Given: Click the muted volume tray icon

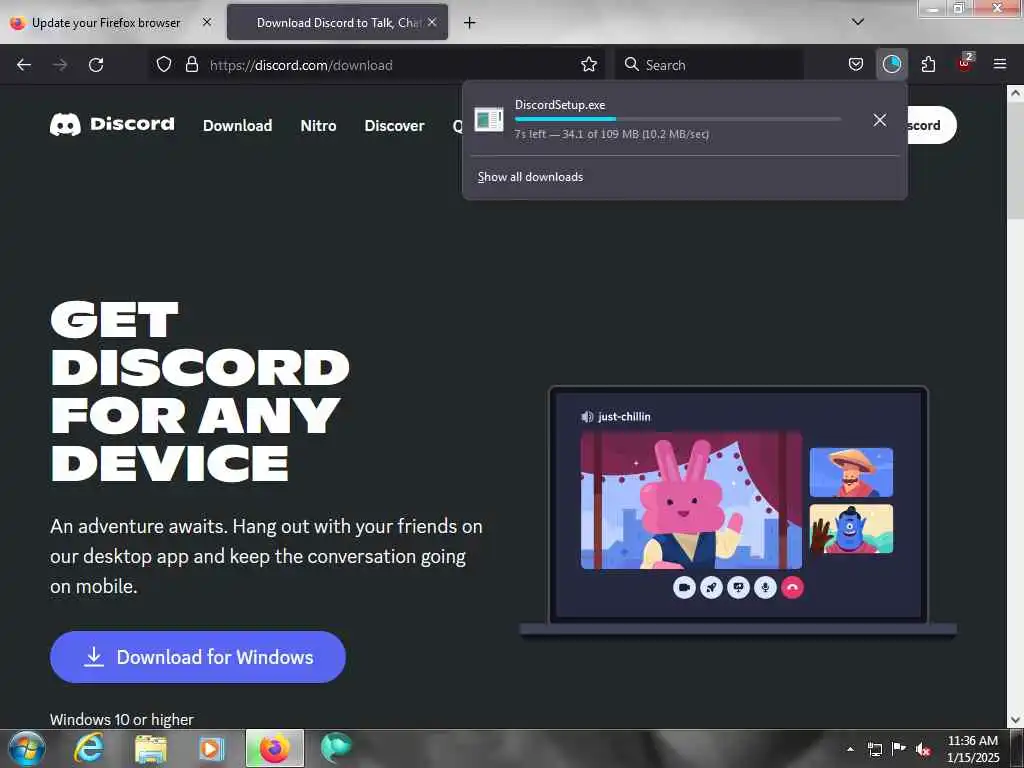Looking at the screenshot, I should tap(923, 749).
